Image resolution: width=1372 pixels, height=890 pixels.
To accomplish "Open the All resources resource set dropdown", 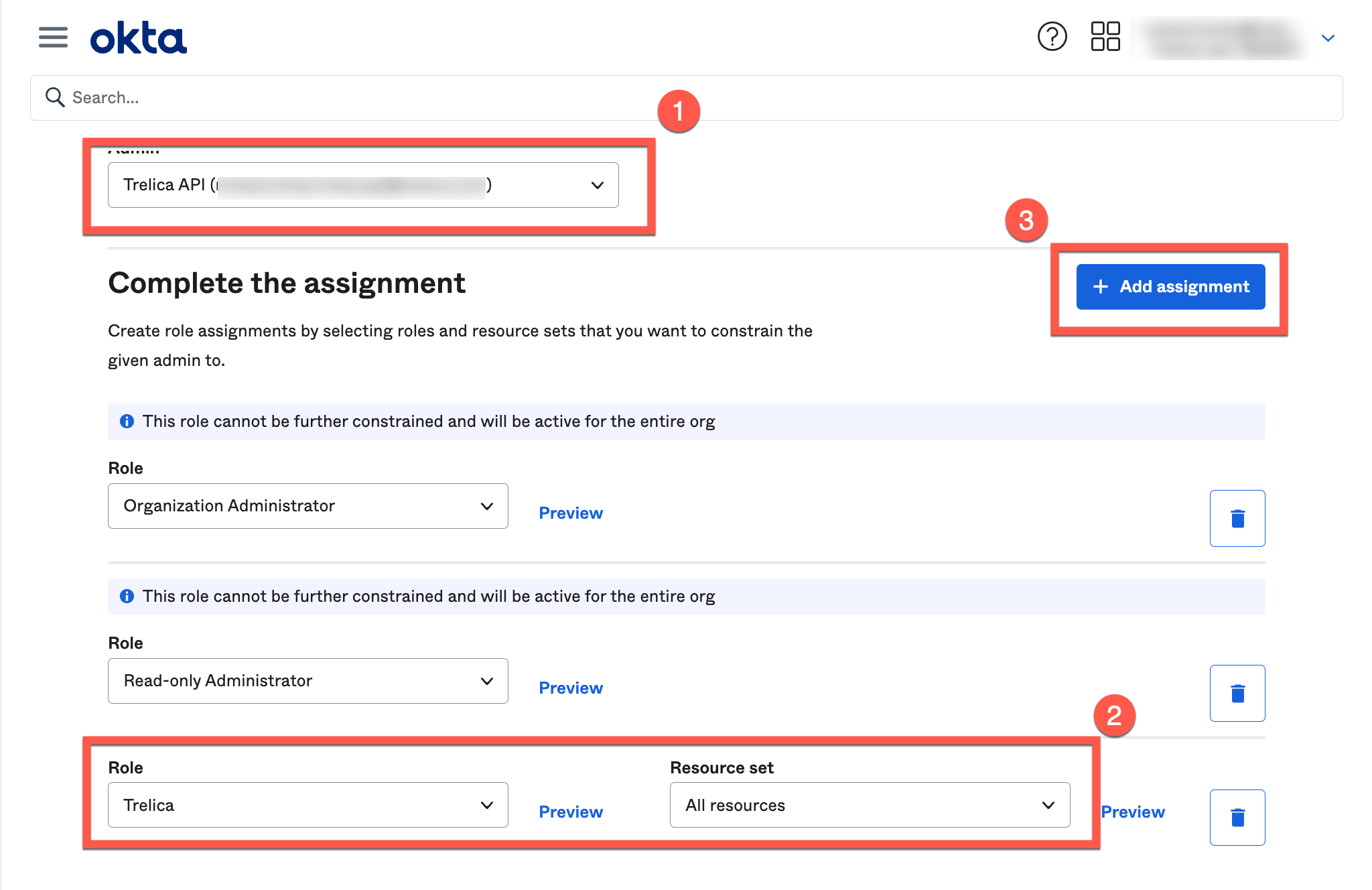I will point(870,805).
